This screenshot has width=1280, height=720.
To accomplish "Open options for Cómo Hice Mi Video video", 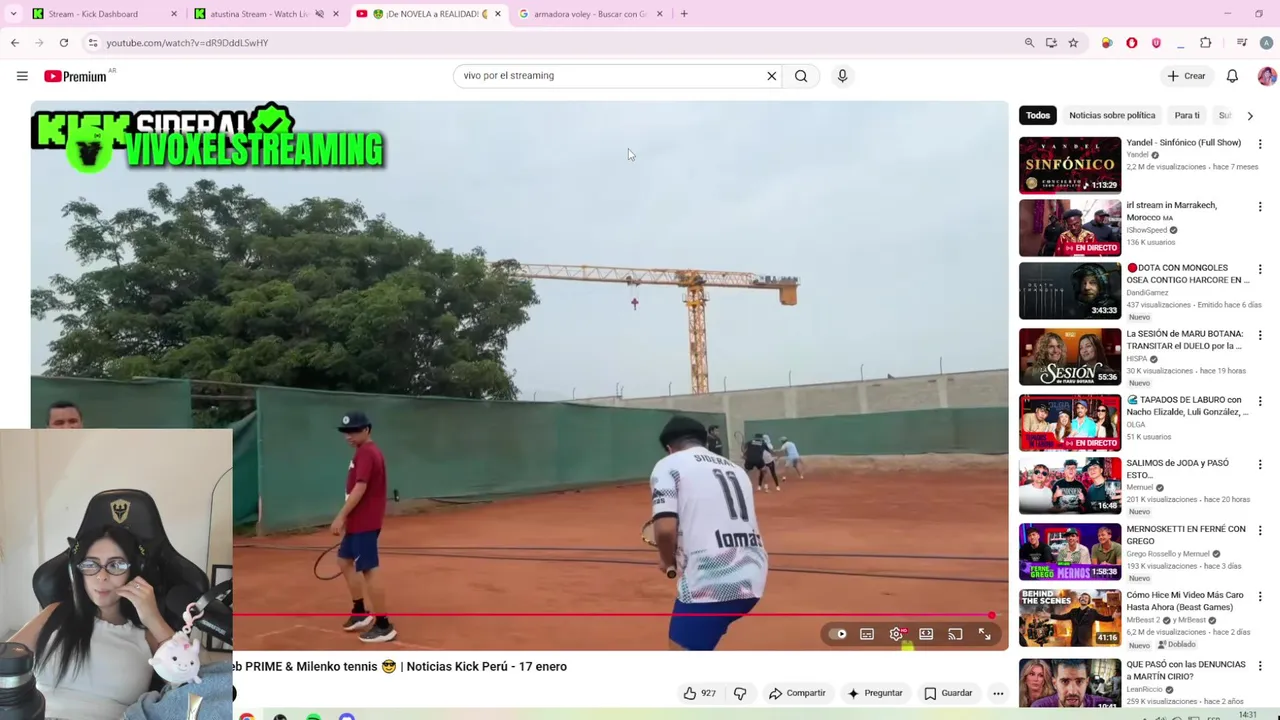I will click(x=1260, y=597).
